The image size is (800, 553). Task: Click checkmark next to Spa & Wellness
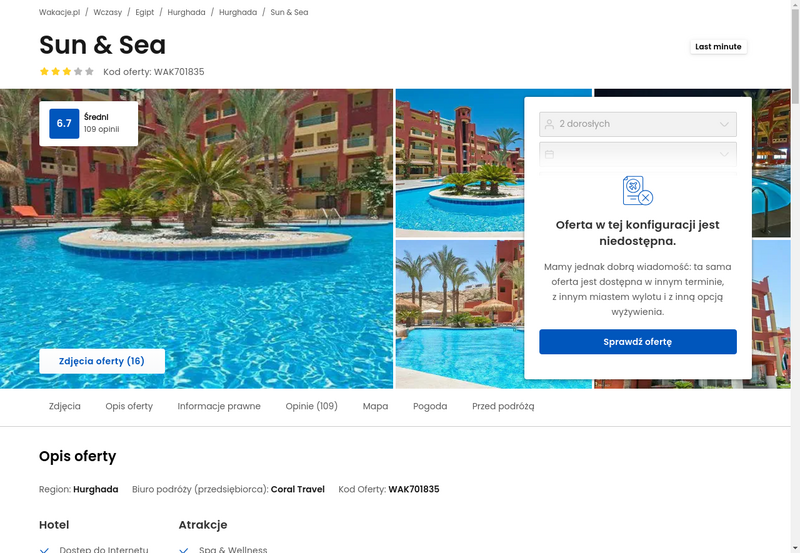coord(184,550)
